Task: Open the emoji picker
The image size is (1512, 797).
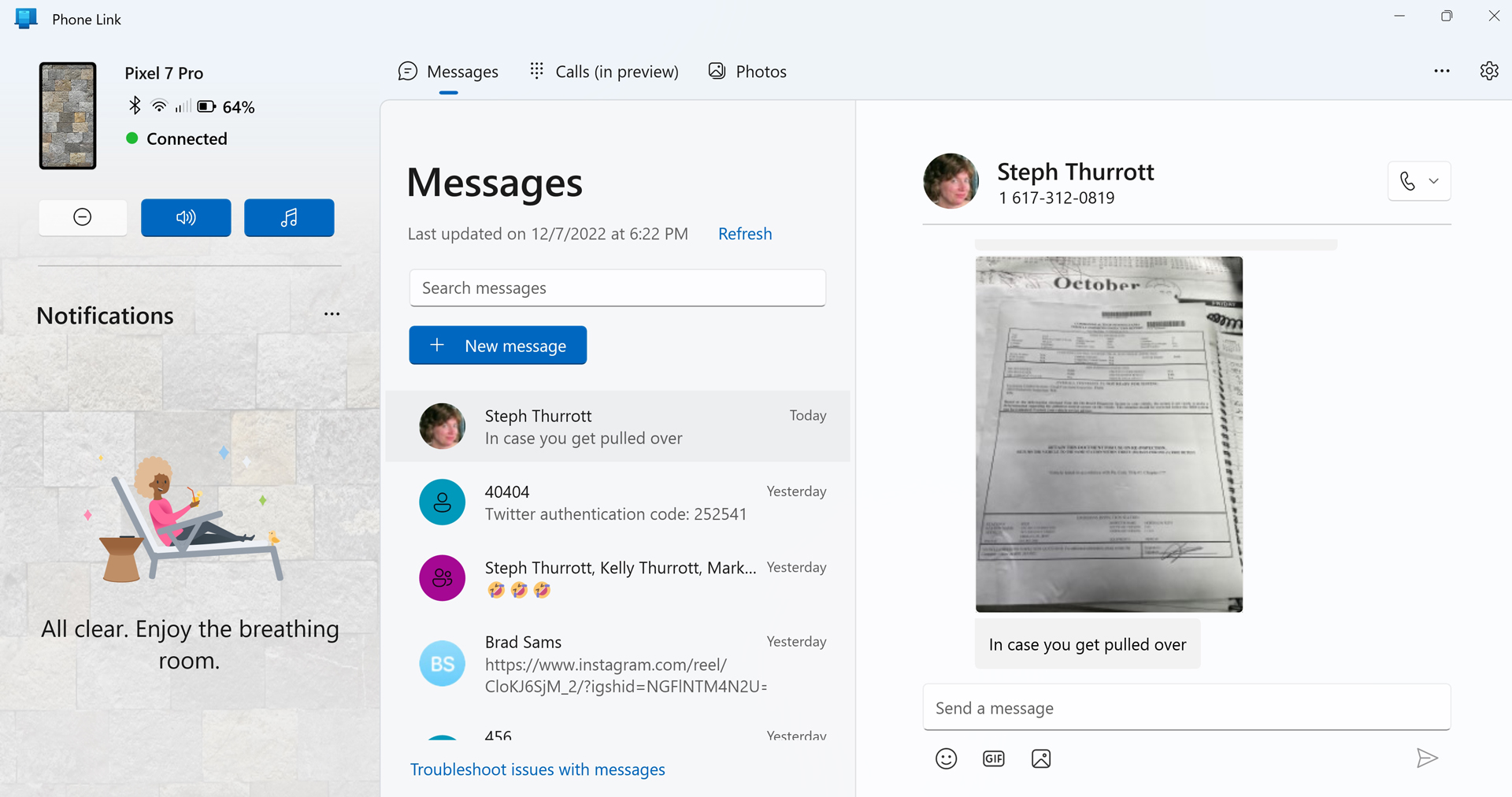Action: point(946,758)
